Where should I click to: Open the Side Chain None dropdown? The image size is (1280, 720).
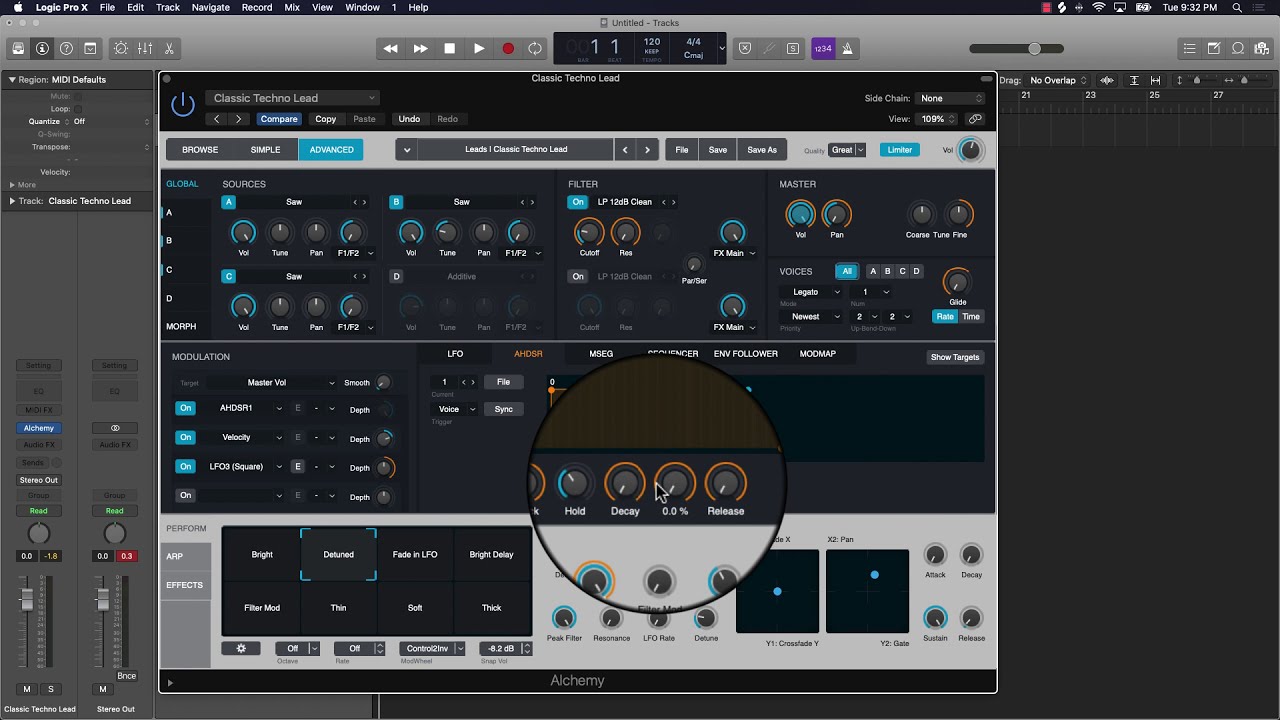coord(951,98)
